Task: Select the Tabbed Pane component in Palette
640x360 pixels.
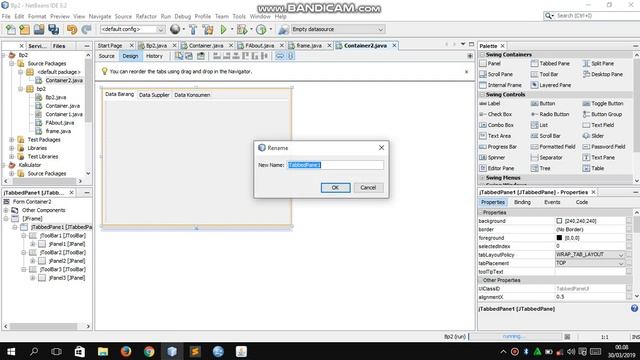Action: (x=550, y=64)
